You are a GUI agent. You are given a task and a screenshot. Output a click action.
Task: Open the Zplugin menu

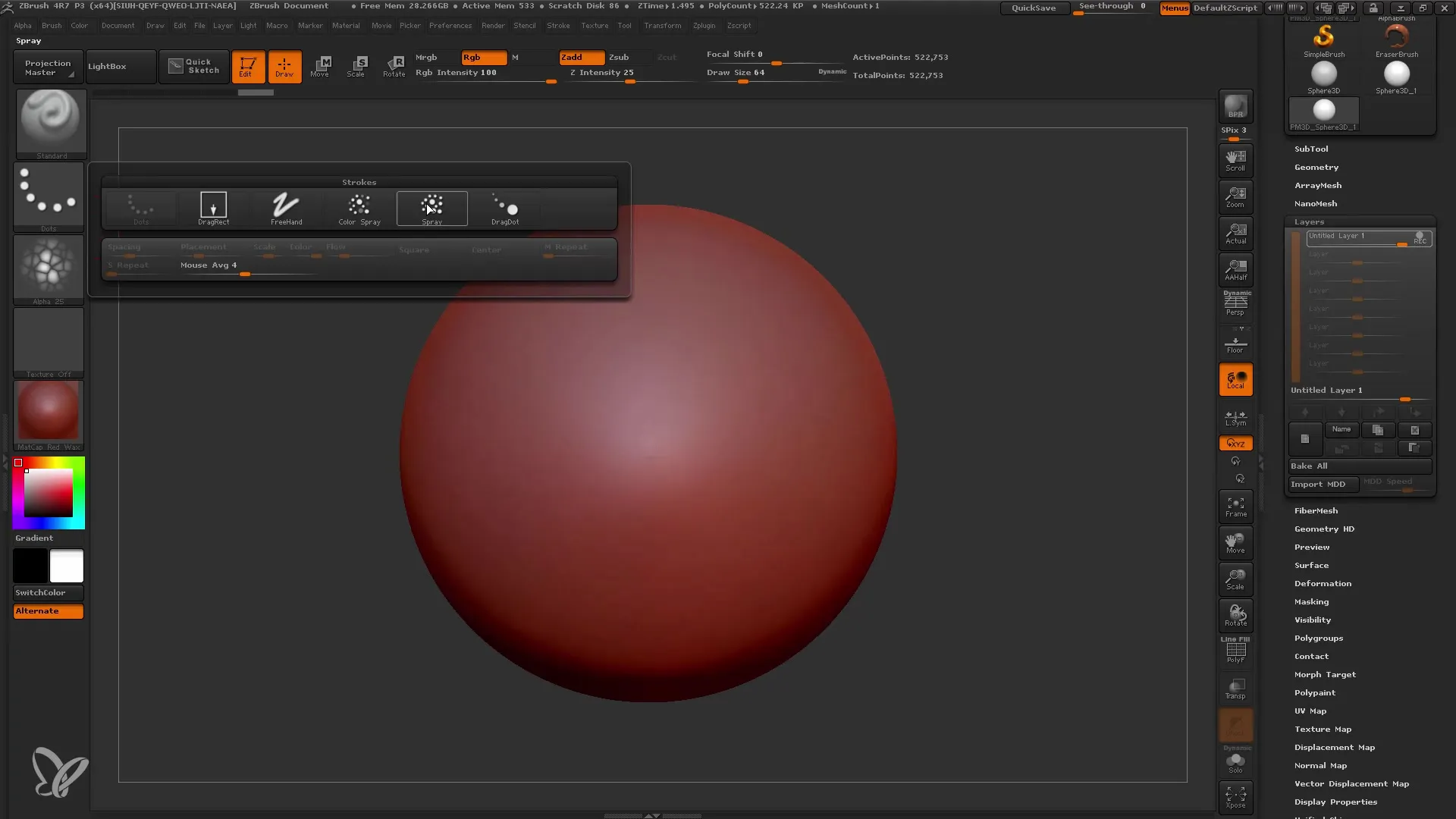(x=704, y=26)
